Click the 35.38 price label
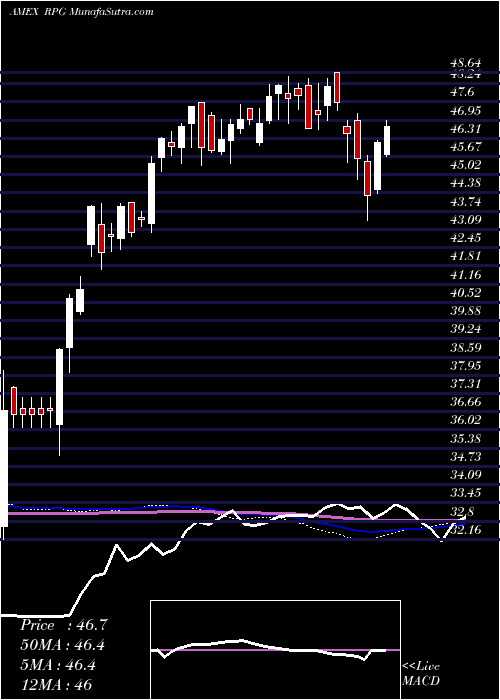500x700 pixels. point(465,439)
